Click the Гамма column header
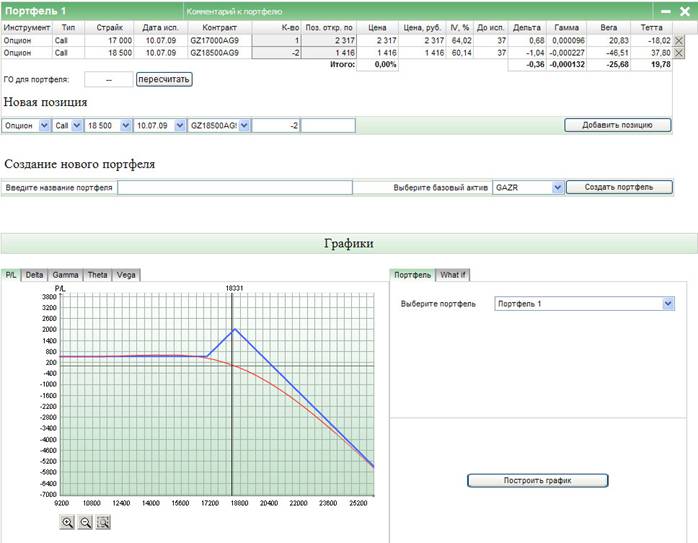The height and width of the screenshot is (543, 698). tap(566, 28)
